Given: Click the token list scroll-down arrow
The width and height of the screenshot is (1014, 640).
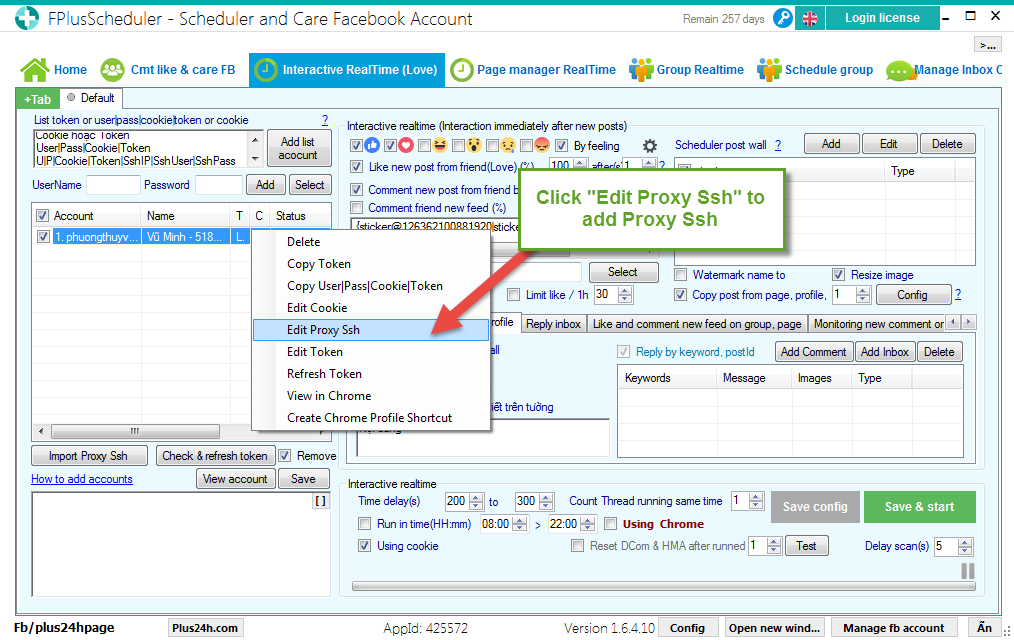Looking at the screenshot, I should 255,158.
